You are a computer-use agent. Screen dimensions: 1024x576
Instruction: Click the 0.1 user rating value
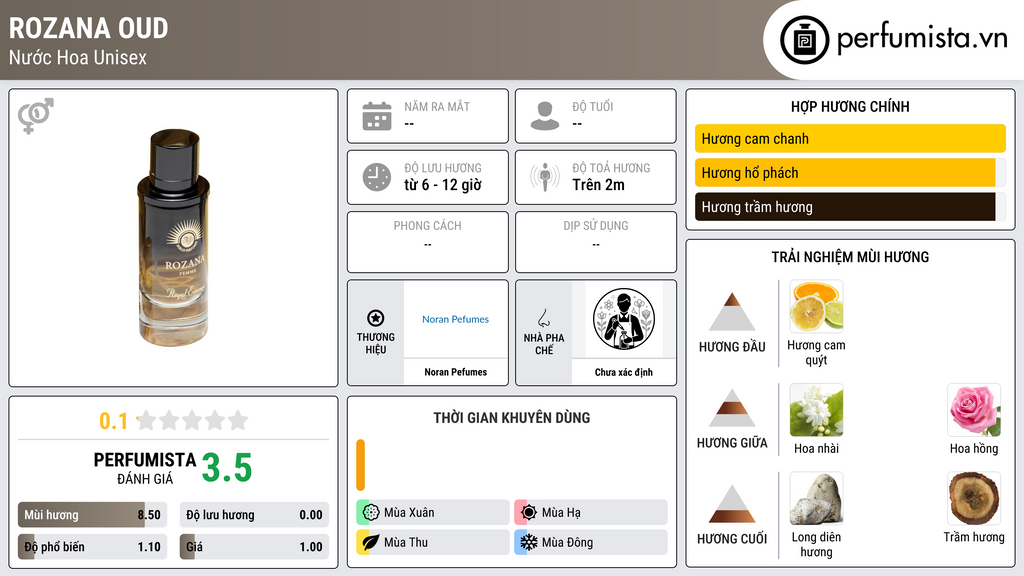[x=113, y=421]
